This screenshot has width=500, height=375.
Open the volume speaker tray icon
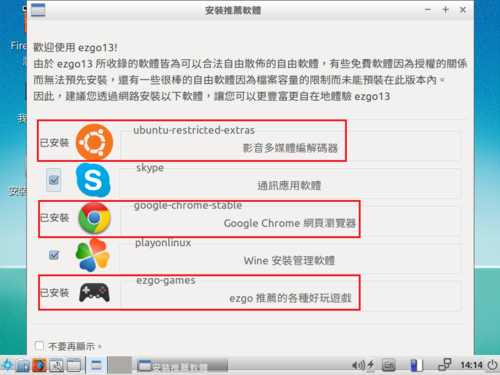click(359, 366)
